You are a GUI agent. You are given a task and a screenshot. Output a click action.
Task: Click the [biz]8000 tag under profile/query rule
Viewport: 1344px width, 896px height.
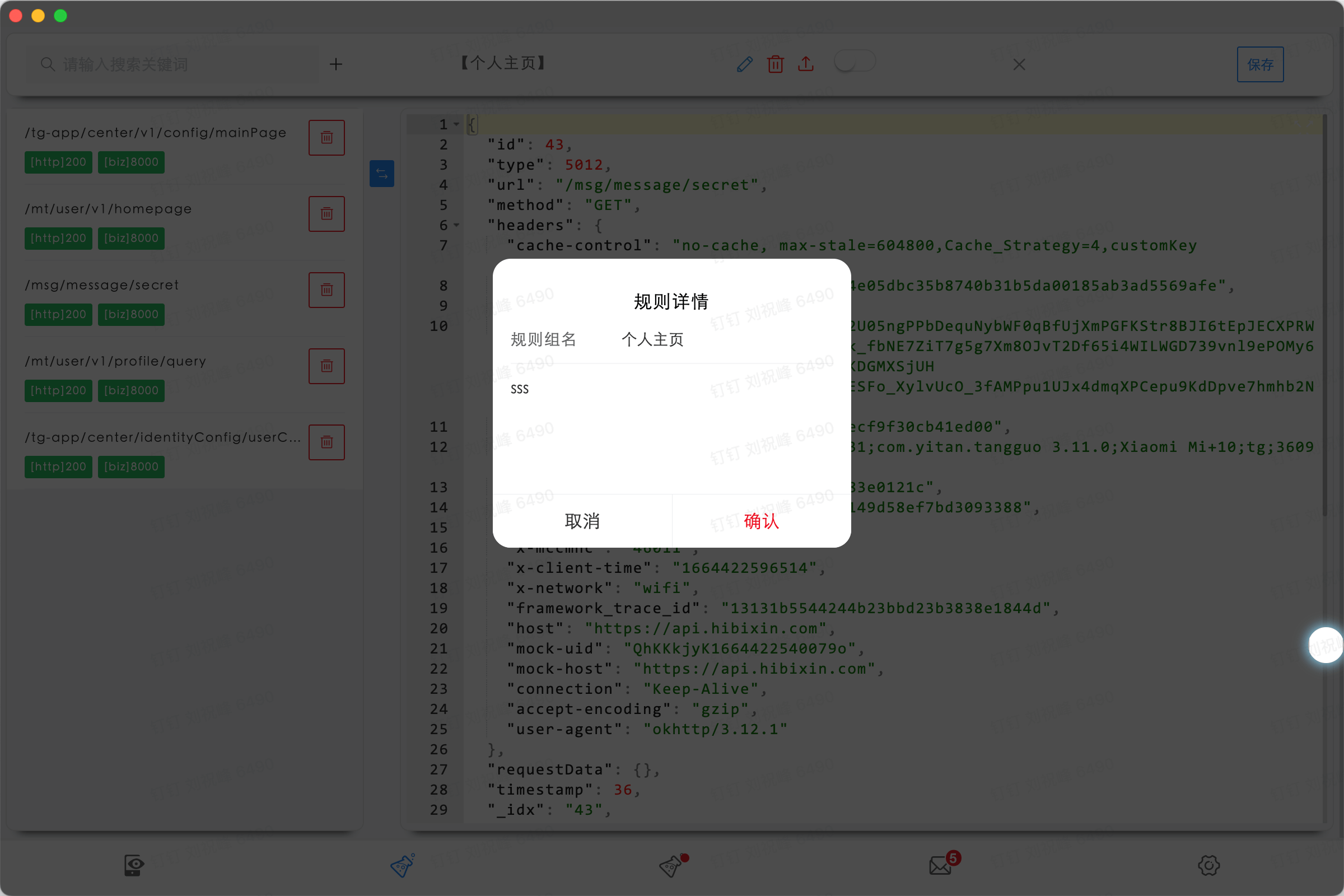click(x=131, y=390)
